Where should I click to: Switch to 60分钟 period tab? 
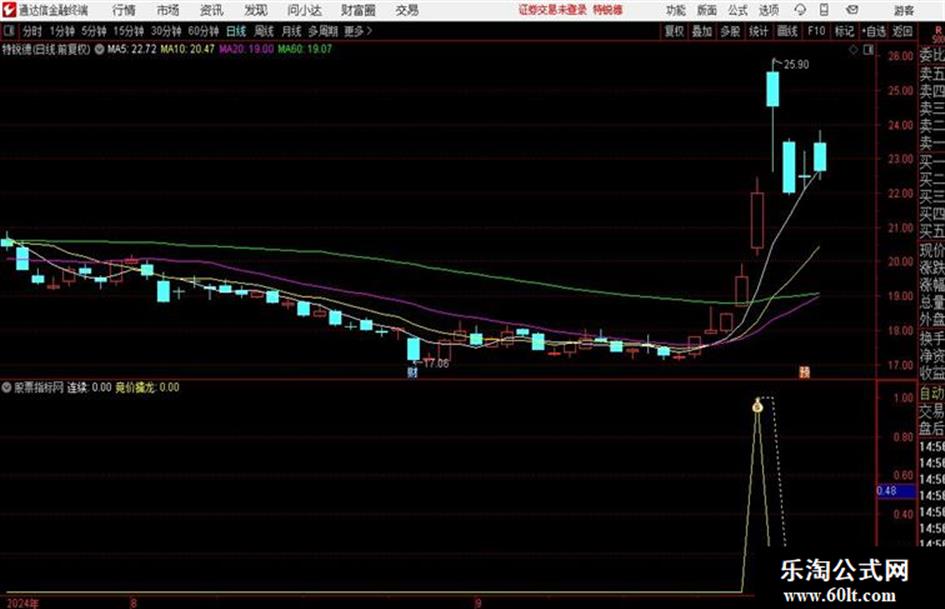[x=204, y=31]
